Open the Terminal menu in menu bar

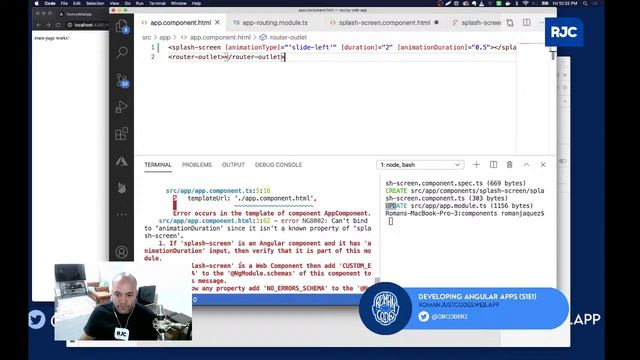tap(157, 3)
